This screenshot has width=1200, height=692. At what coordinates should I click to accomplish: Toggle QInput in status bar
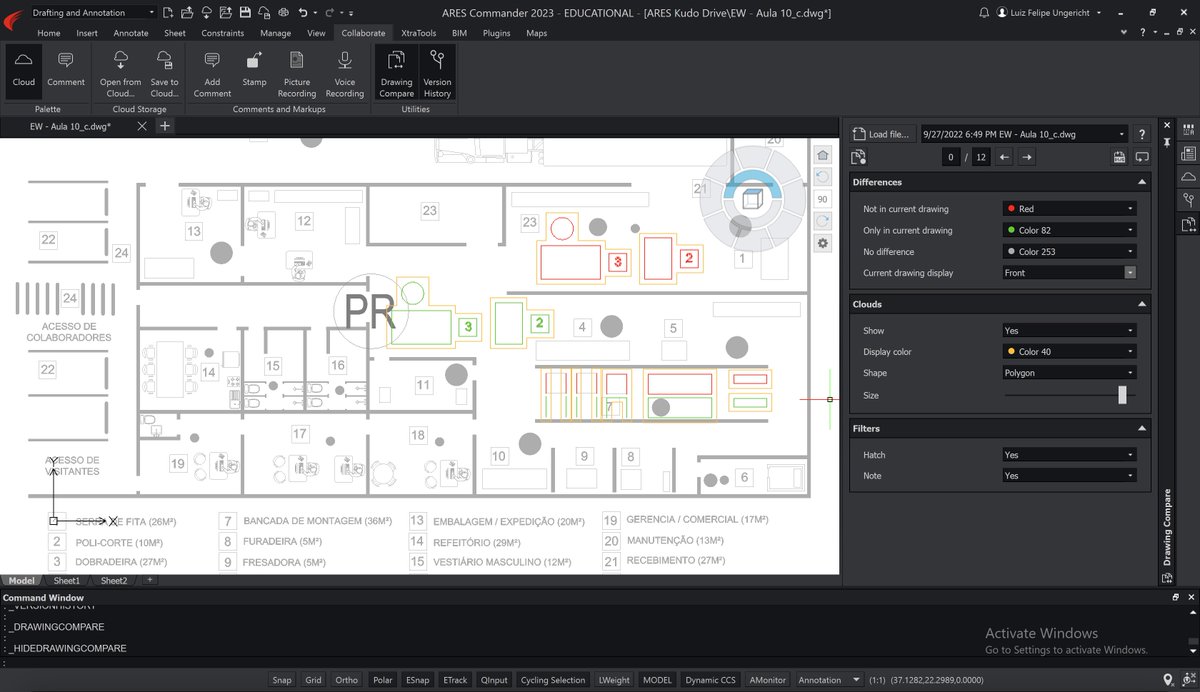pos(494,680)
